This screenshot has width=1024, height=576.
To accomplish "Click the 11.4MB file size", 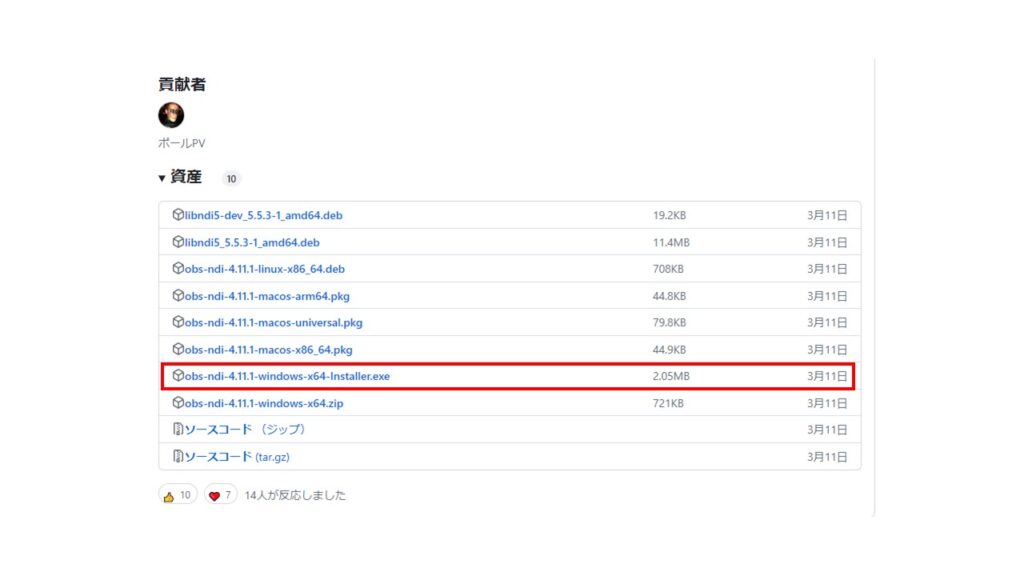I will (x=671, y=242).
